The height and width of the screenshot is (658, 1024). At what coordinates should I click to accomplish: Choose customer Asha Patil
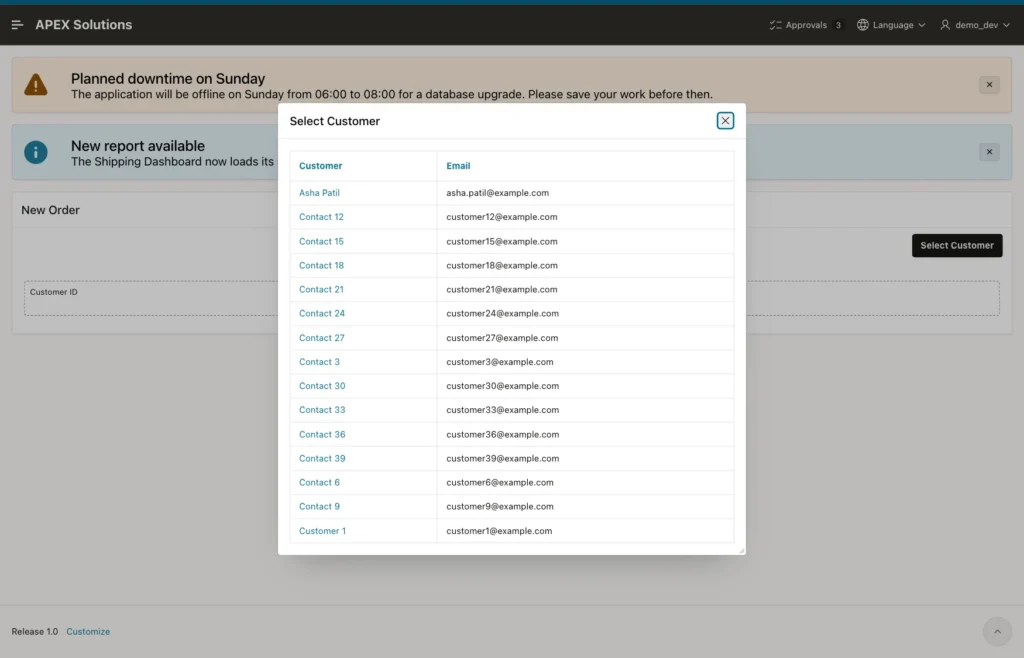[319, 193]
